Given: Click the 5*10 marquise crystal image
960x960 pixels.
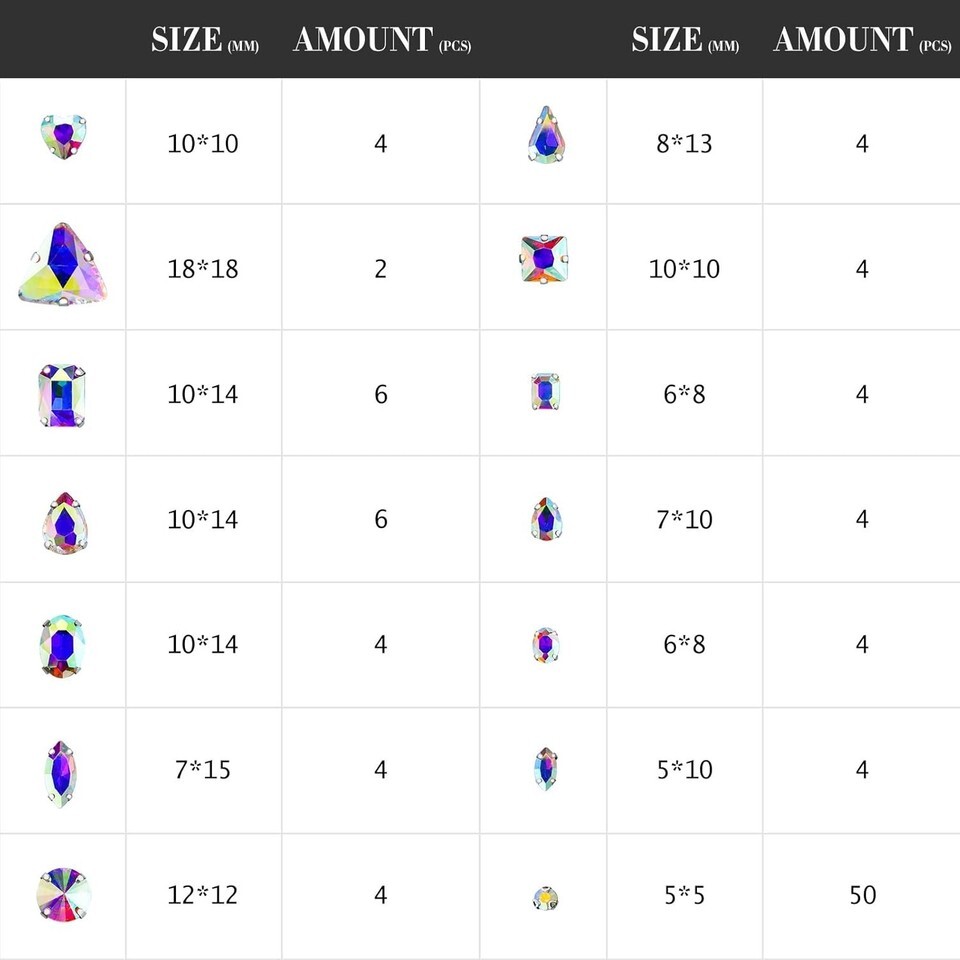Looking at the screenshot, I should [x=545, y=770].
